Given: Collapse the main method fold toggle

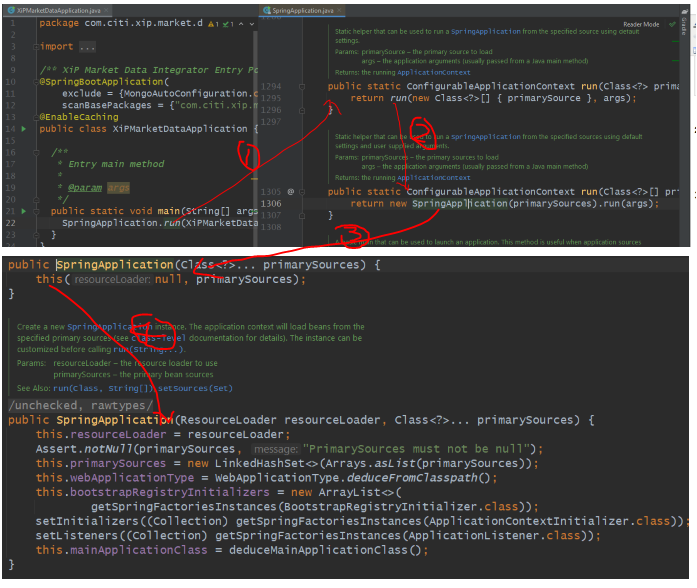Looking at the screenshot, I should [36, 212].
